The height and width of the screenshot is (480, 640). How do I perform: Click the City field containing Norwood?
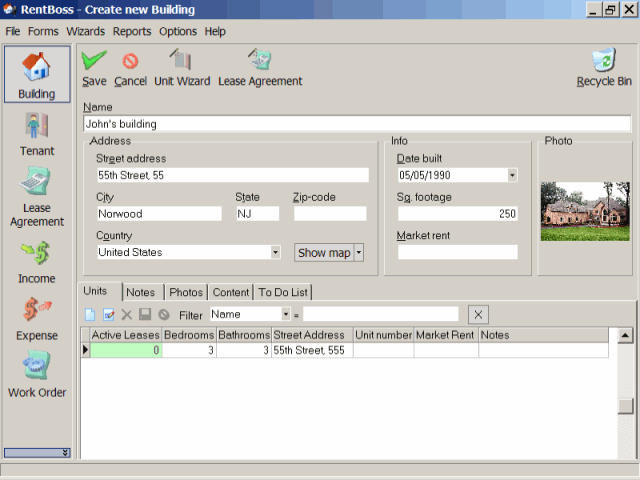[159, 213]
